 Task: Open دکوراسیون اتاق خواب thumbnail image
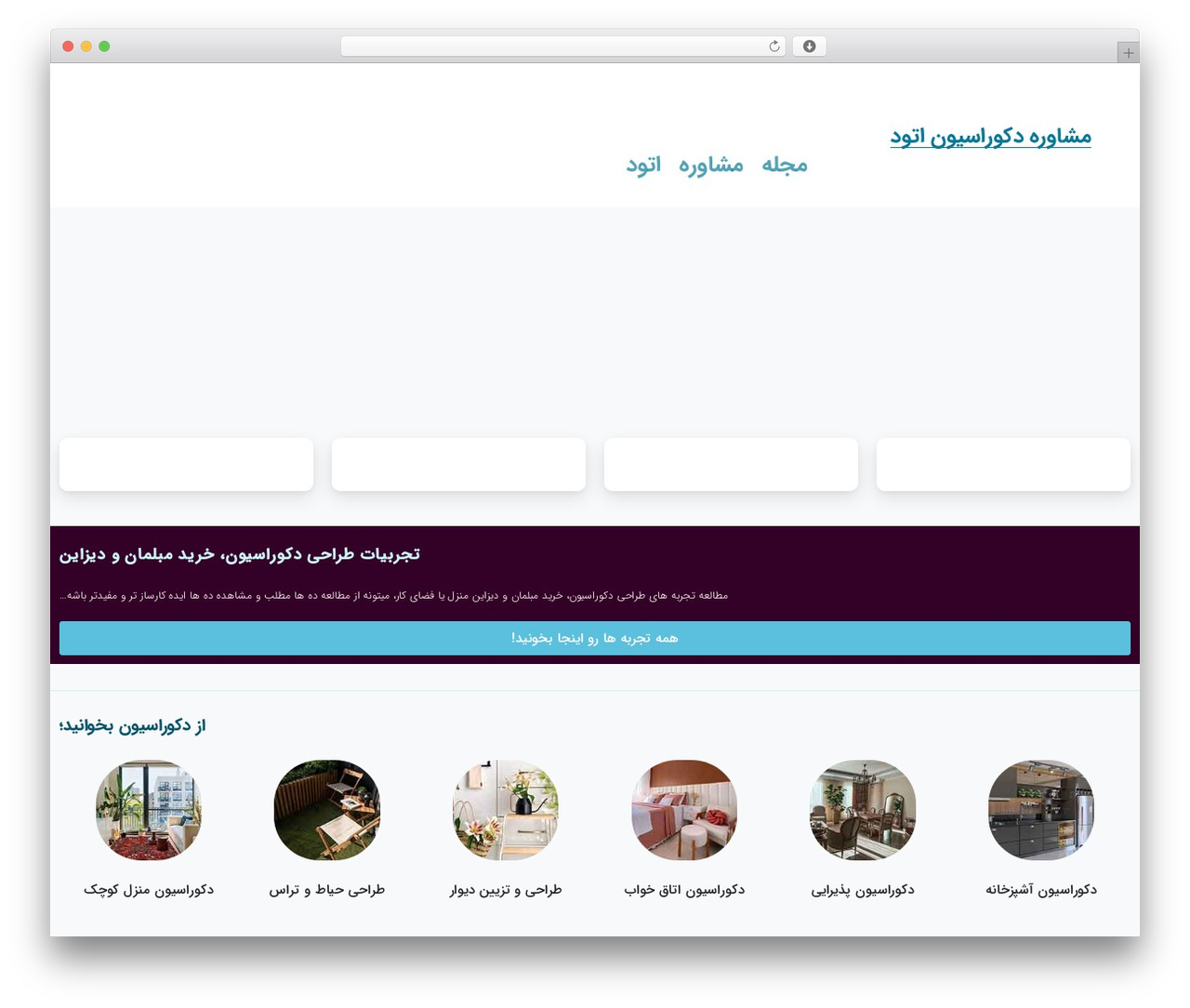[x=684, y=810]
